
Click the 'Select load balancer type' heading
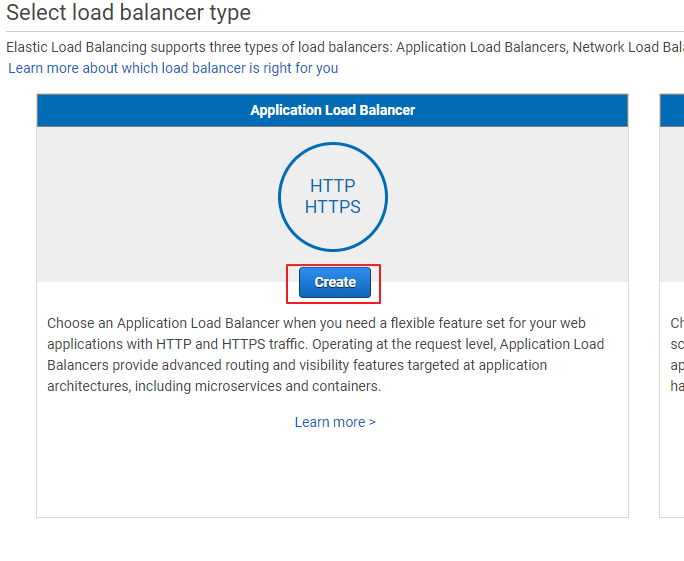click(x=129, y=12)
